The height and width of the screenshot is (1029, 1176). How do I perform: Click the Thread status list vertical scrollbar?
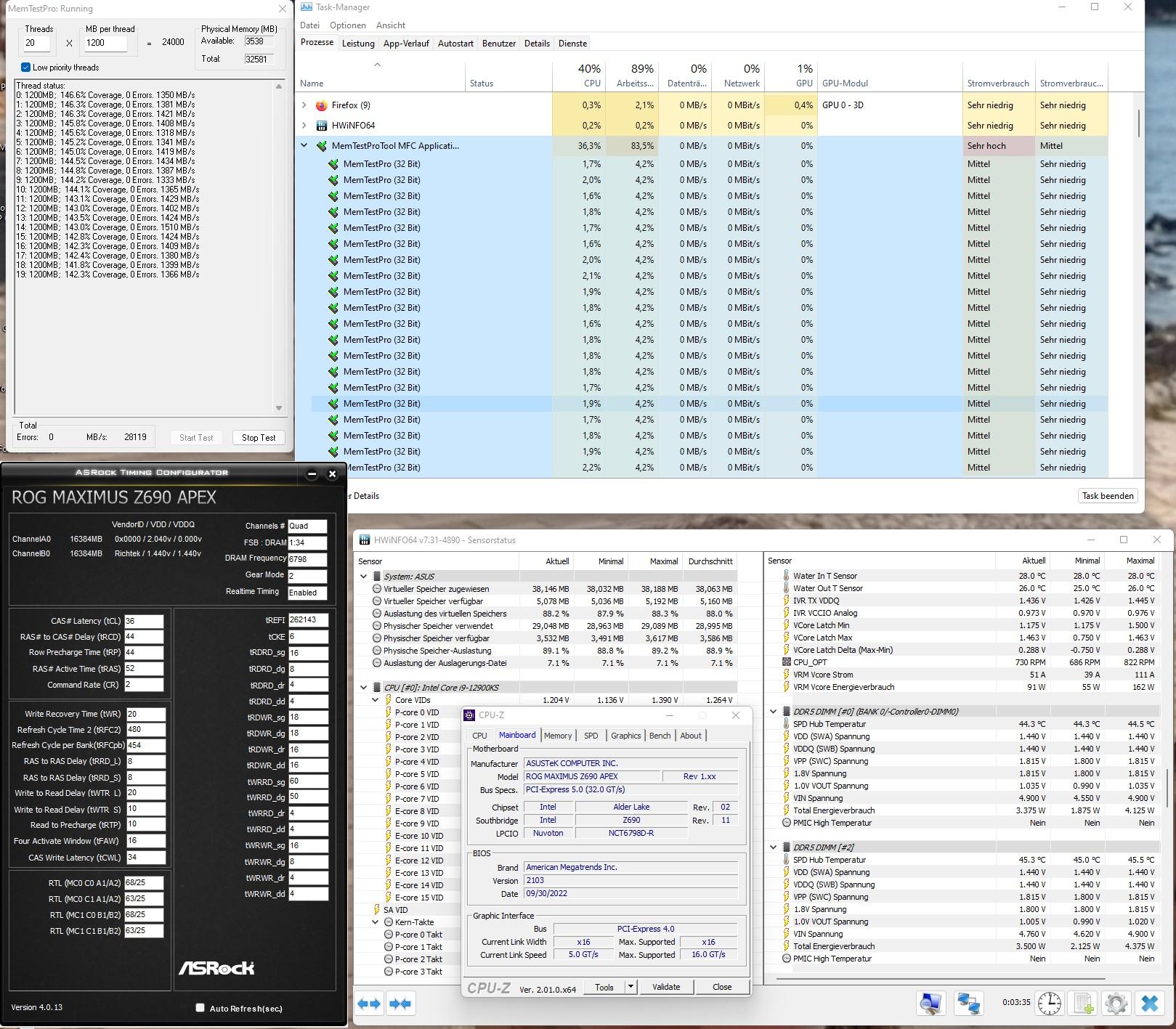pyautogui.click(x=279, y=247)
